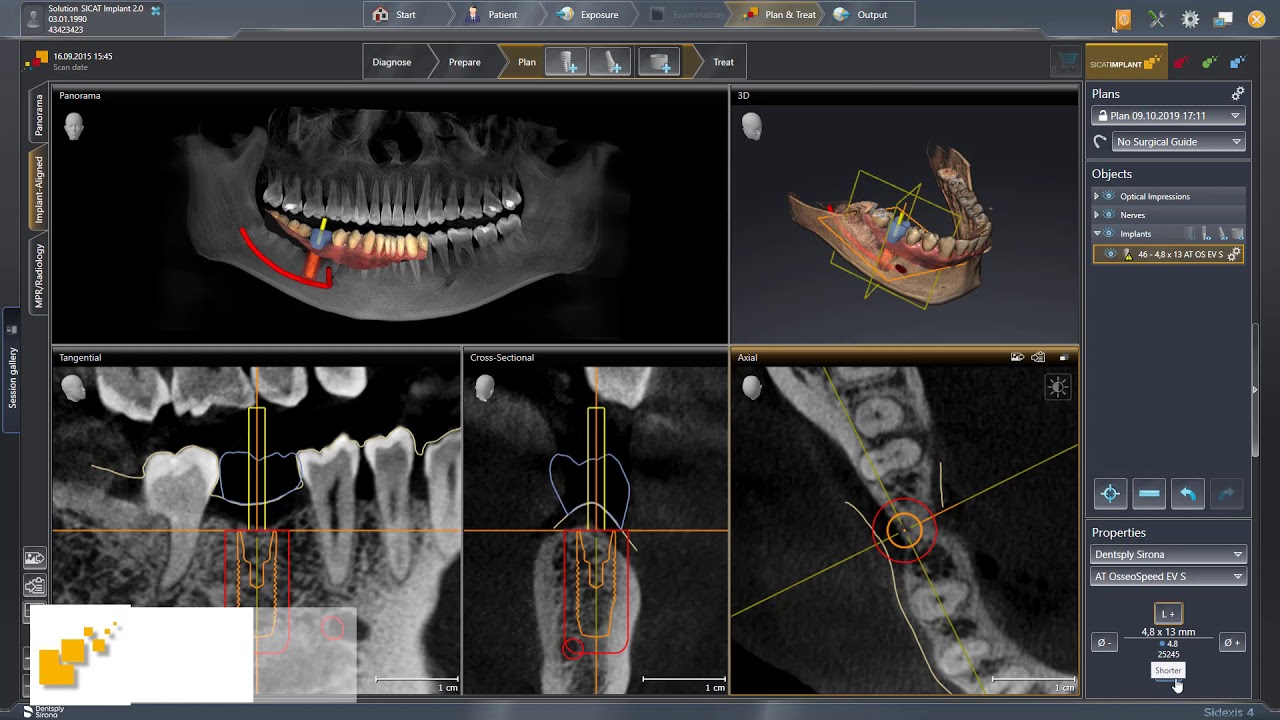Add implant using the first Plan step icon
This screenshot has height=720, width=1280.
[566, 62]
